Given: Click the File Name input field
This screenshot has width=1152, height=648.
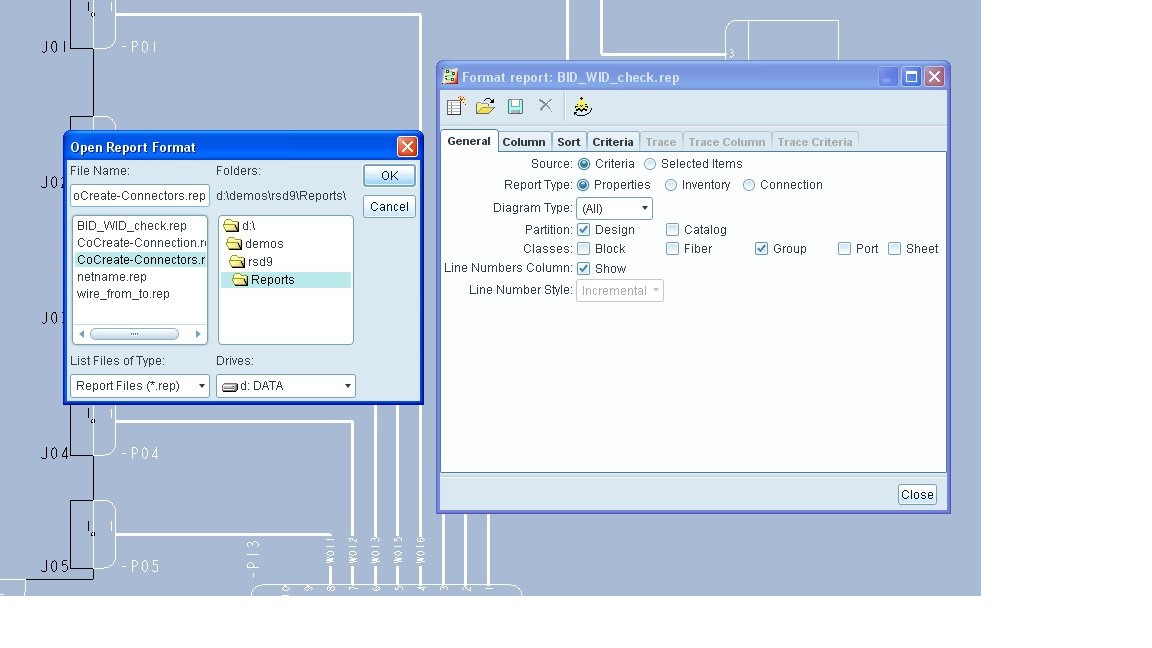Looking at the screenshot, I should 140,195.
